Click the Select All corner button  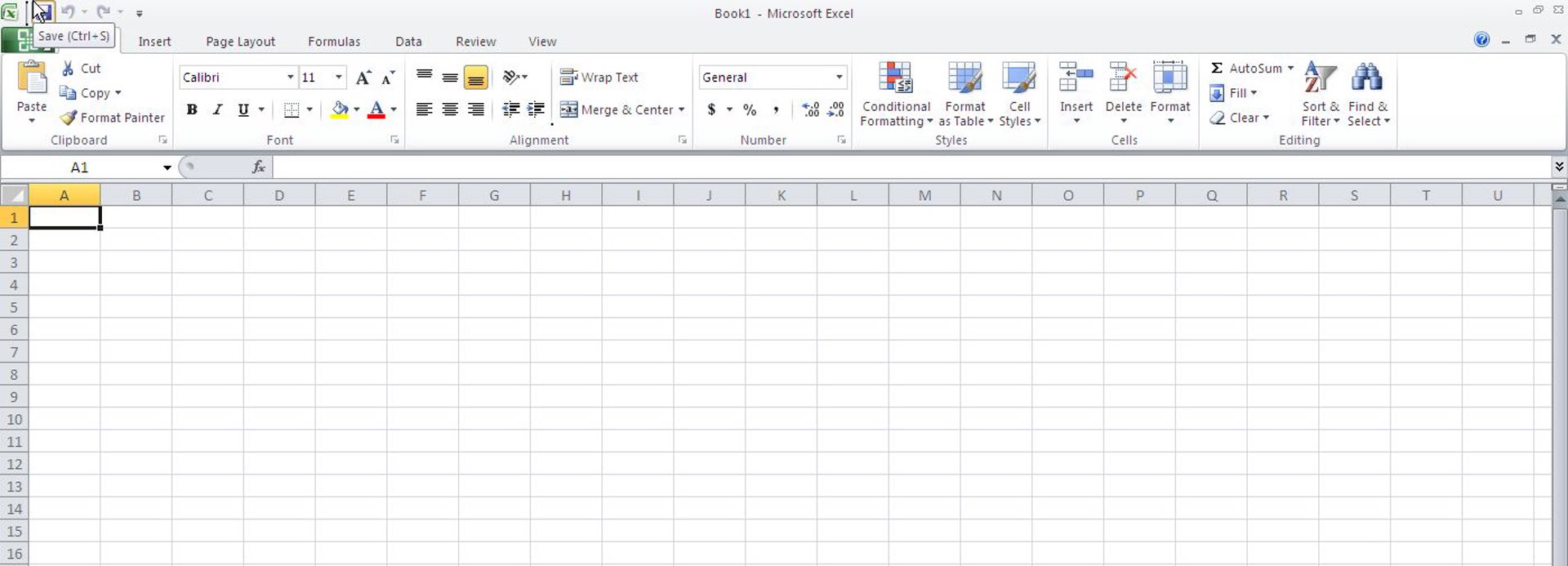[14, 195]
